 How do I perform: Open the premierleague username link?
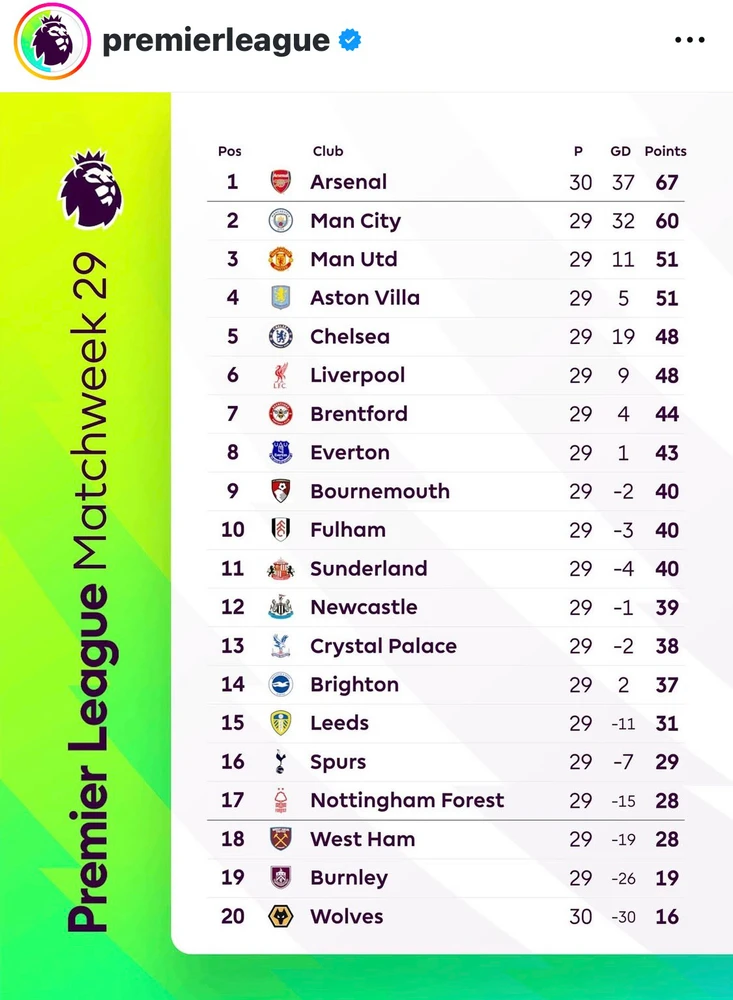pyautogui.click(x=216, y=41)
